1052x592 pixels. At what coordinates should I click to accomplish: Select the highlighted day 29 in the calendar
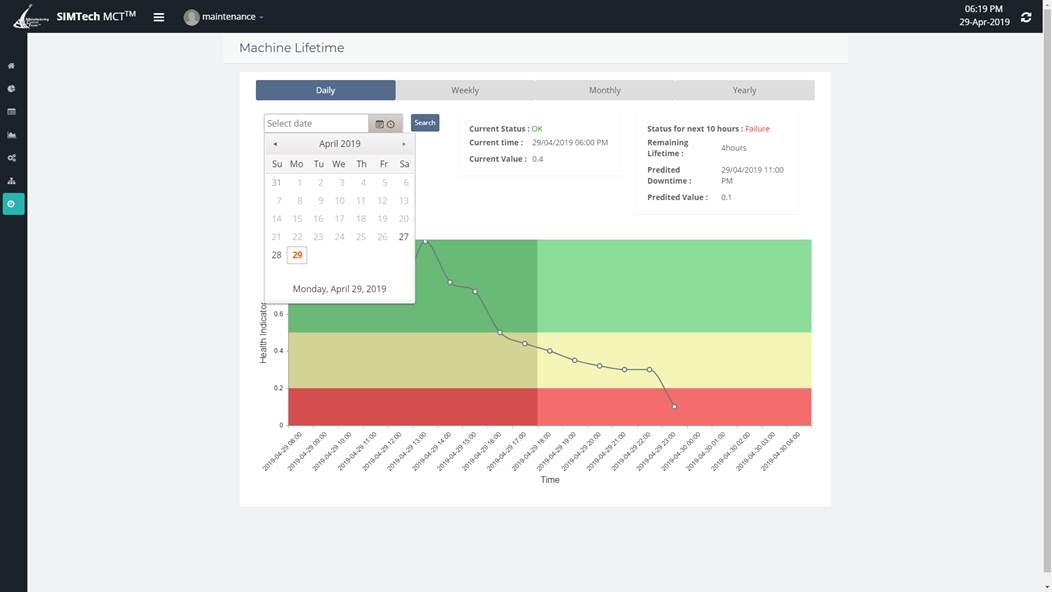[297, 255]
